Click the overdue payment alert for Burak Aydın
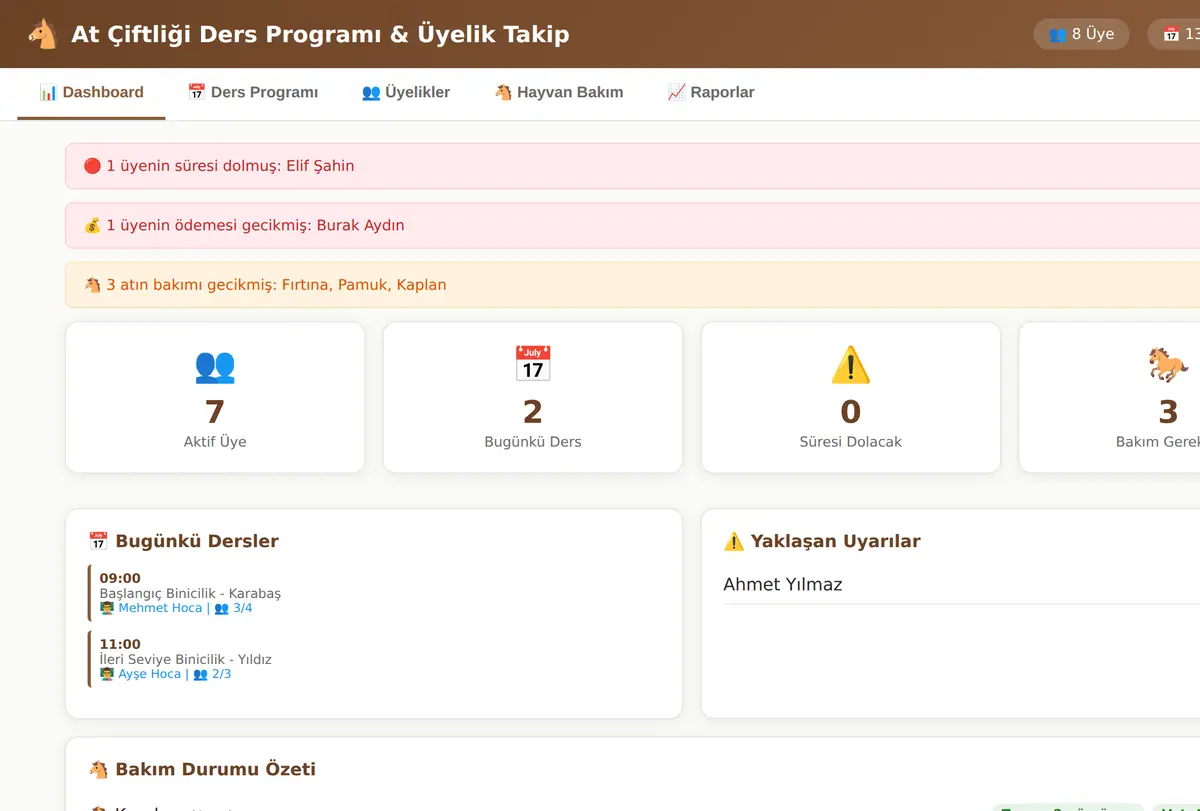The width and height of the screenshot is (1200, 811). tap(632, 225)
